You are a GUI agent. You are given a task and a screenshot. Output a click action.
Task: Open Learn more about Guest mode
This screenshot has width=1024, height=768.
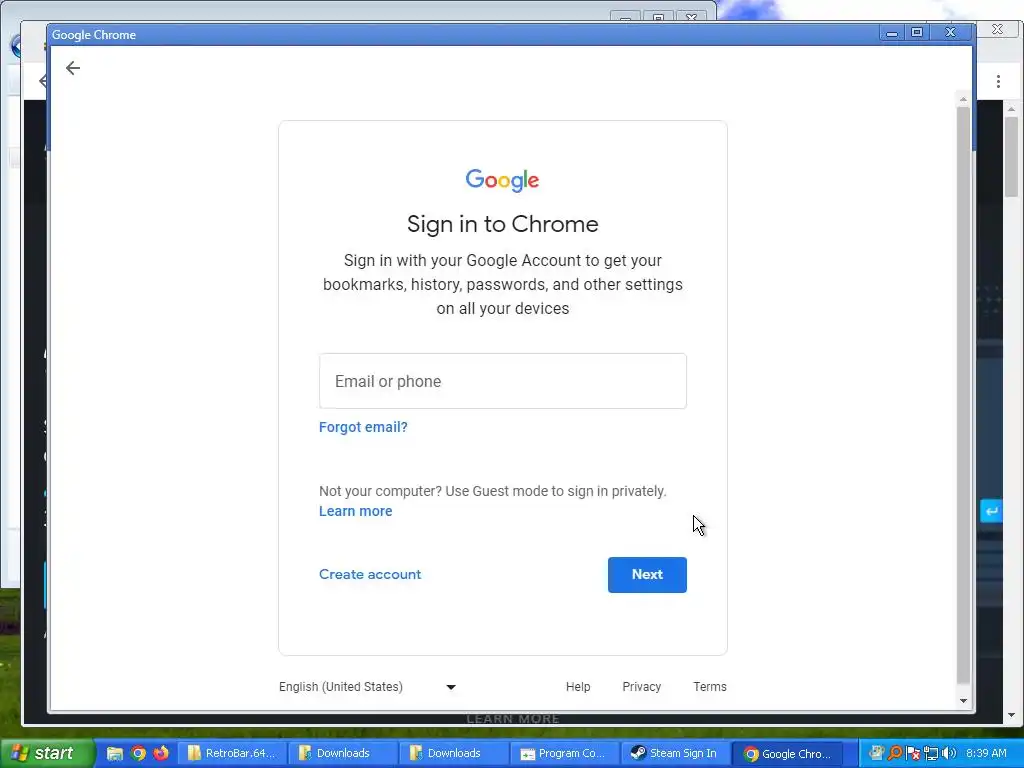point(355,511)
